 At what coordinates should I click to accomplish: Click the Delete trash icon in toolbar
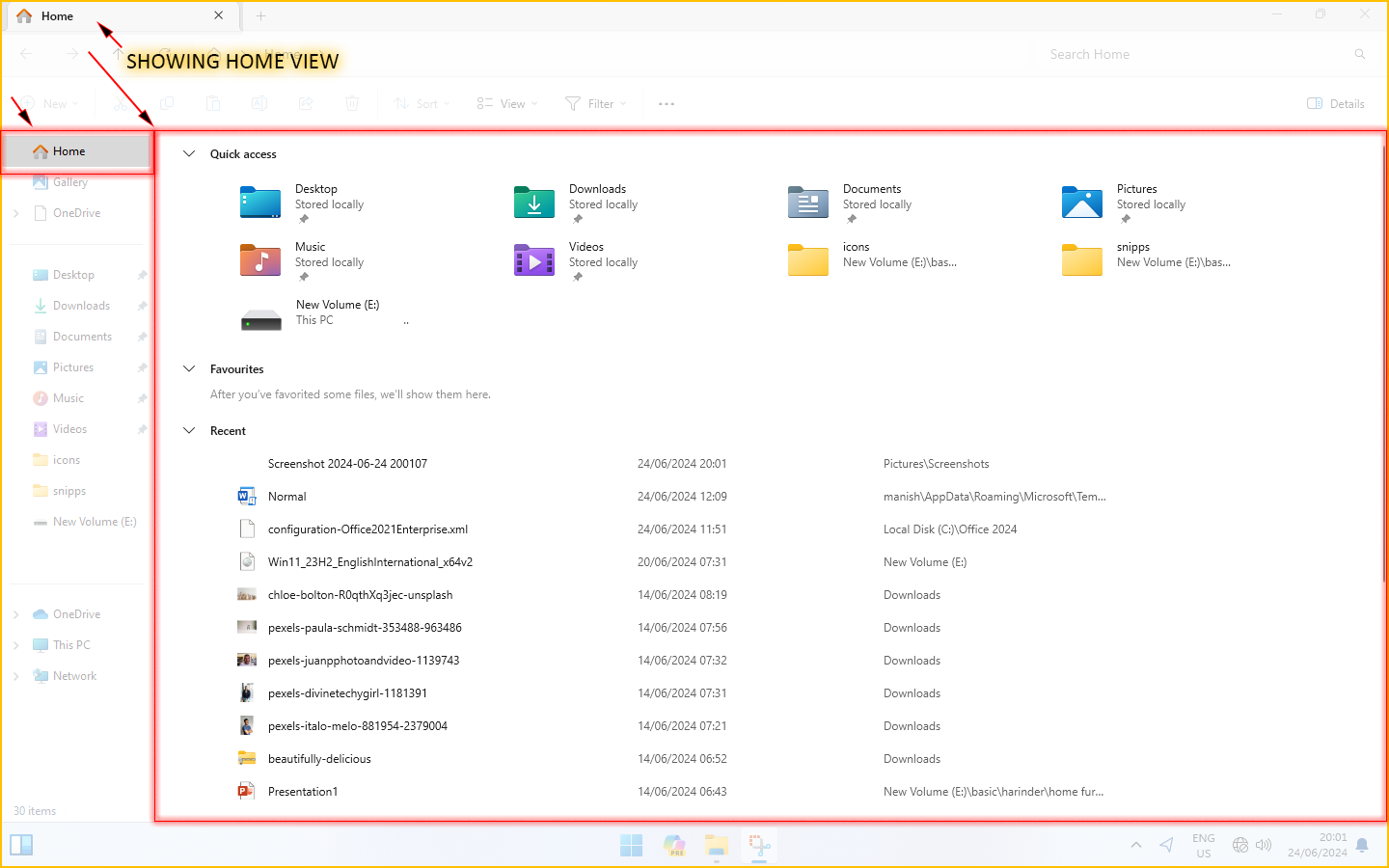coord(352,104)
